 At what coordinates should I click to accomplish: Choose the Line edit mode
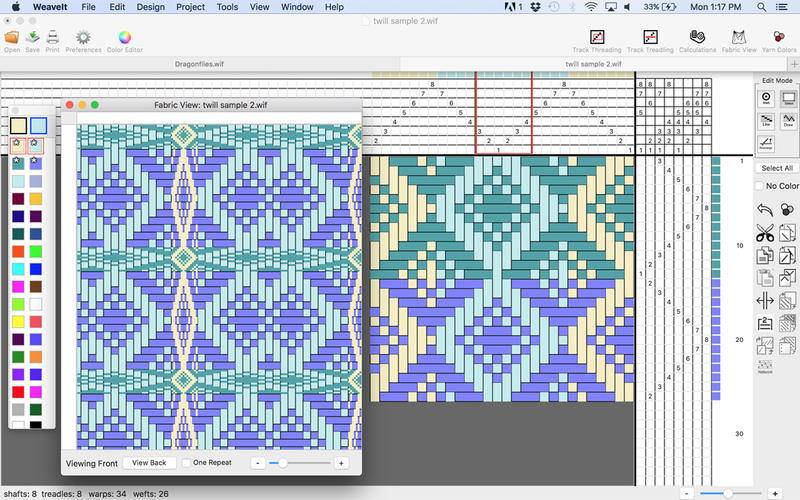coord(766,120)
